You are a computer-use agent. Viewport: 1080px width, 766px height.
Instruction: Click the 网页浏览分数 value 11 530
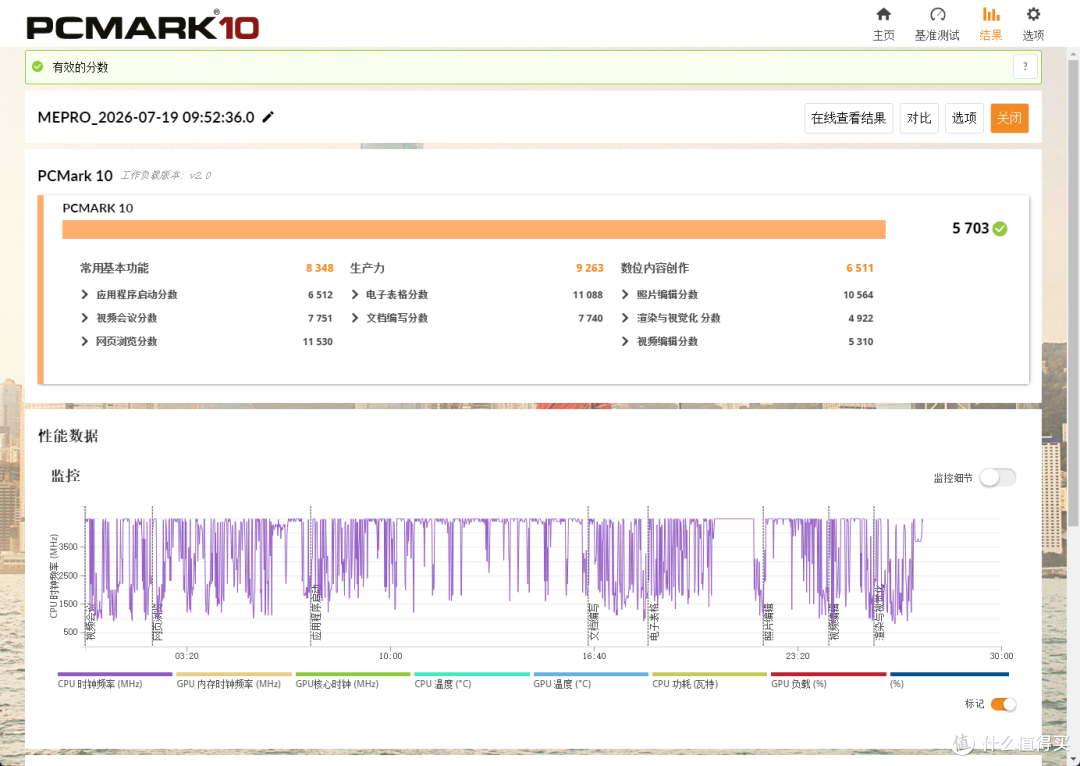coord(318,342)
